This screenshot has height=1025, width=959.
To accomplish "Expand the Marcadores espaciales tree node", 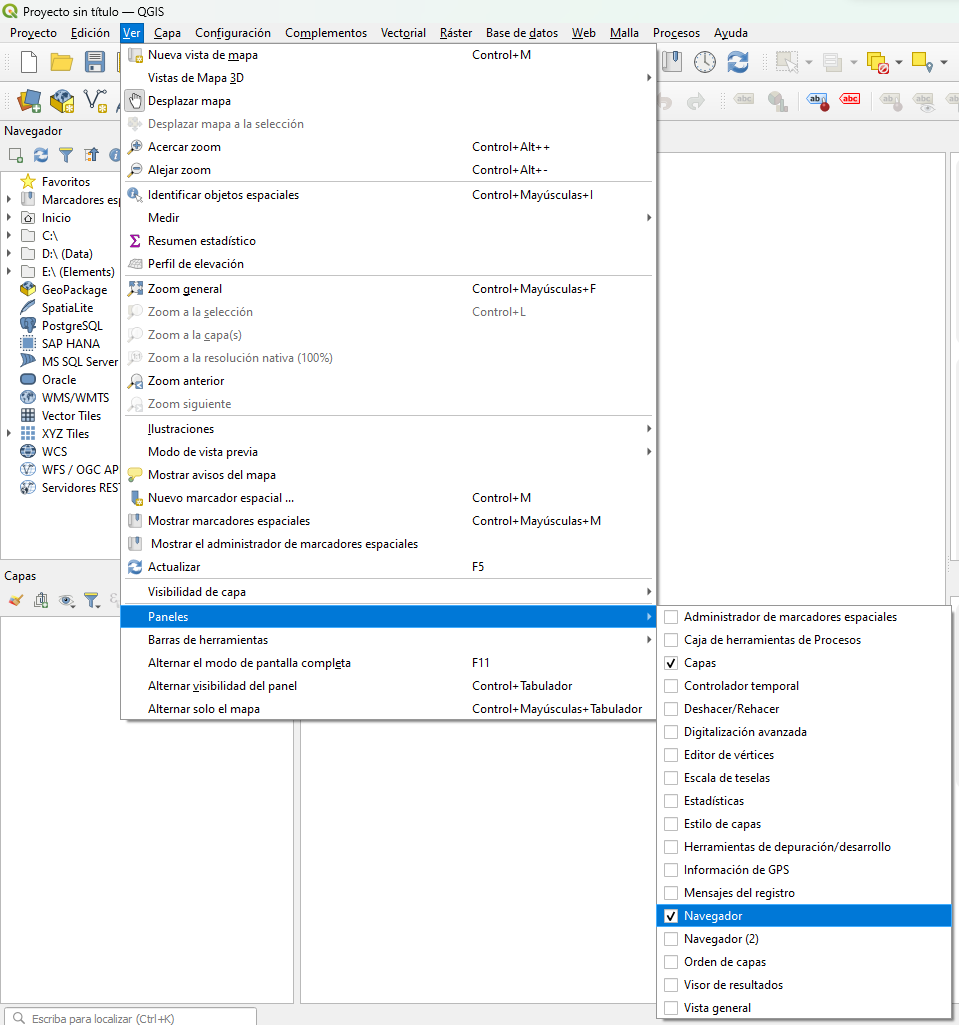I will [8, 199].
